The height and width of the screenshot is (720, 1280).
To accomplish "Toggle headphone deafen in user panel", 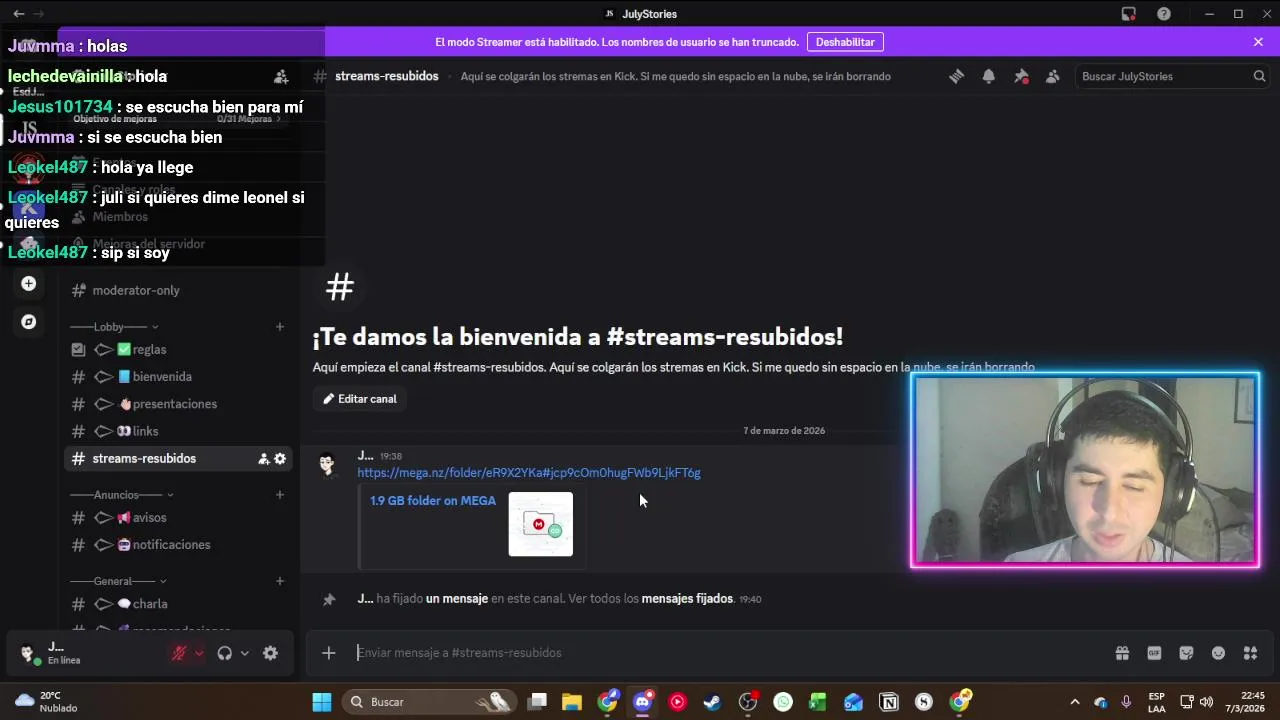I will coord(225,653).
